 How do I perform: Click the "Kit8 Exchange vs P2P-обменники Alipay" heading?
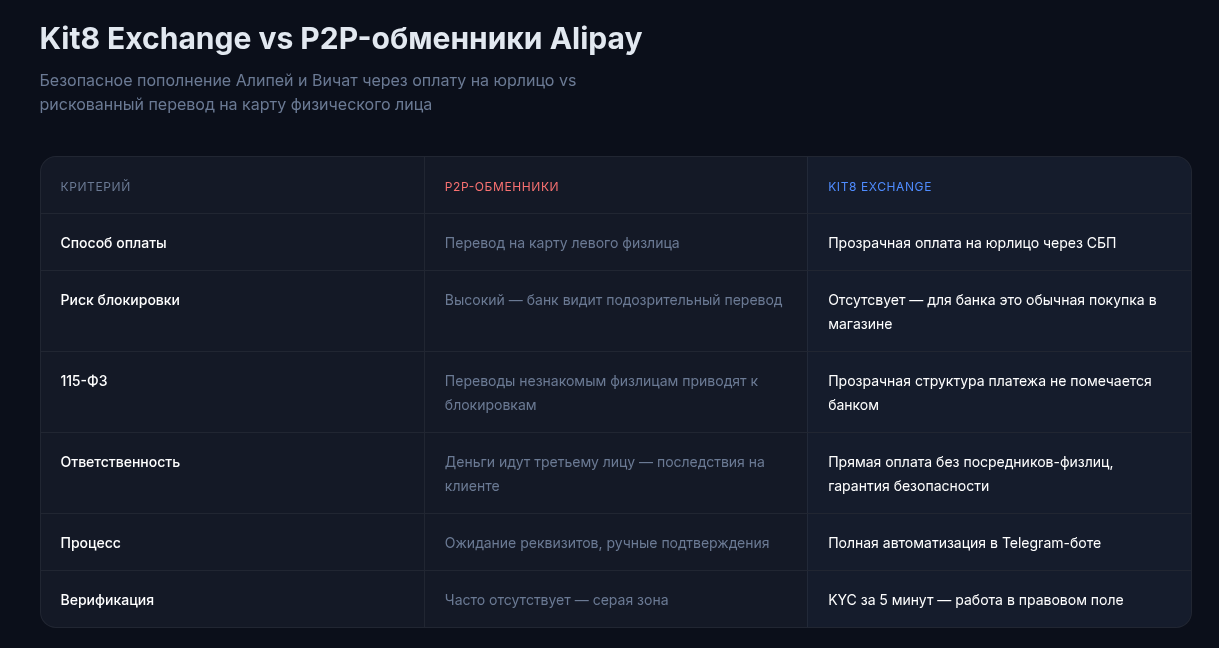(x=341, y=39)
